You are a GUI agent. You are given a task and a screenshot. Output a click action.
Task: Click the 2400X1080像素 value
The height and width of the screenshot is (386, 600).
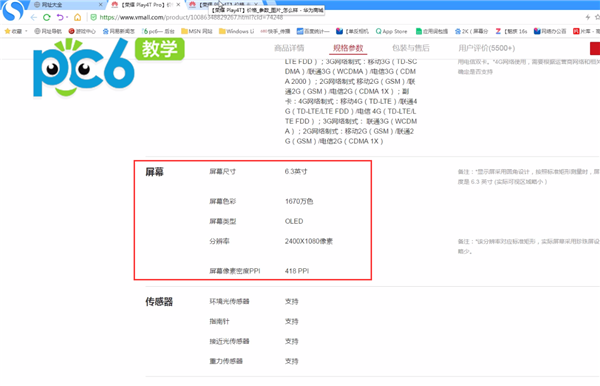[309, 241]
